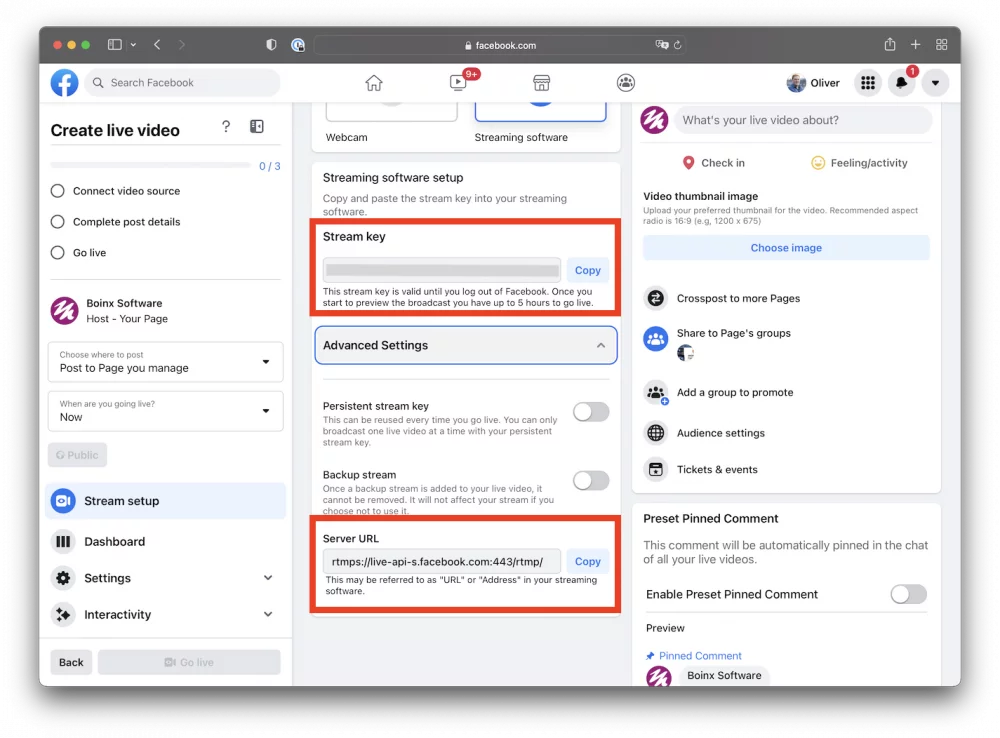Click the What's your live video about field
The width and height of the screenshot is (1000, 738).
click(x=804, y=120)
